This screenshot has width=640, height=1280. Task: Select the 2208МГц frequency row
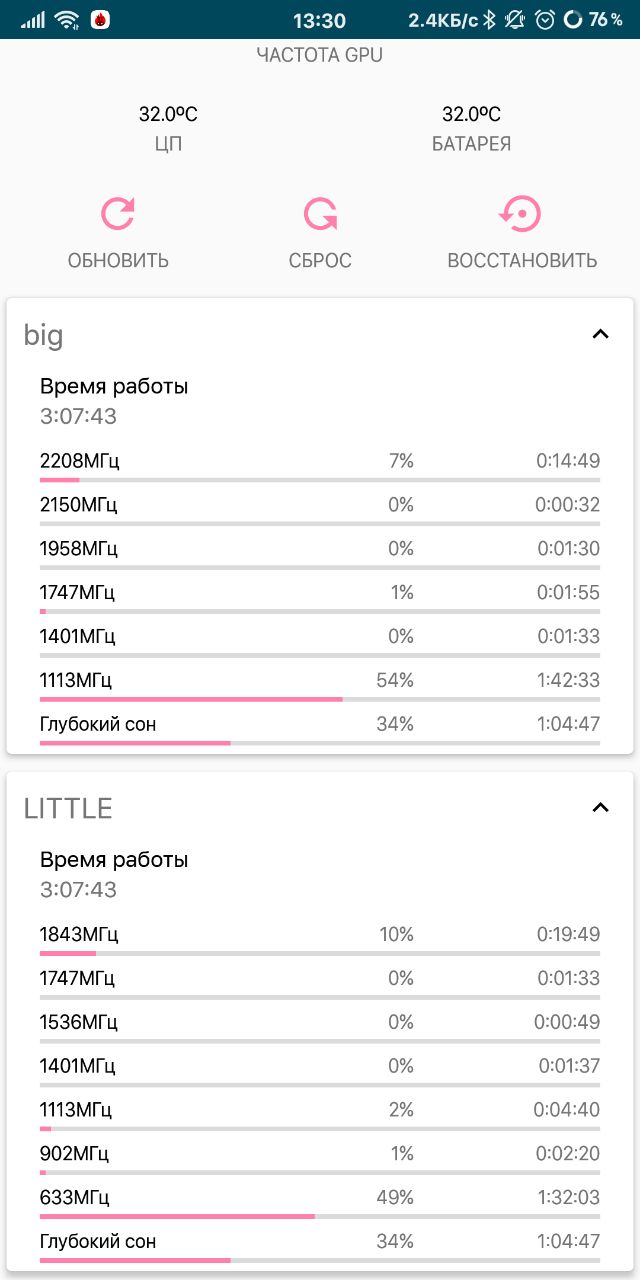point(320,466)
